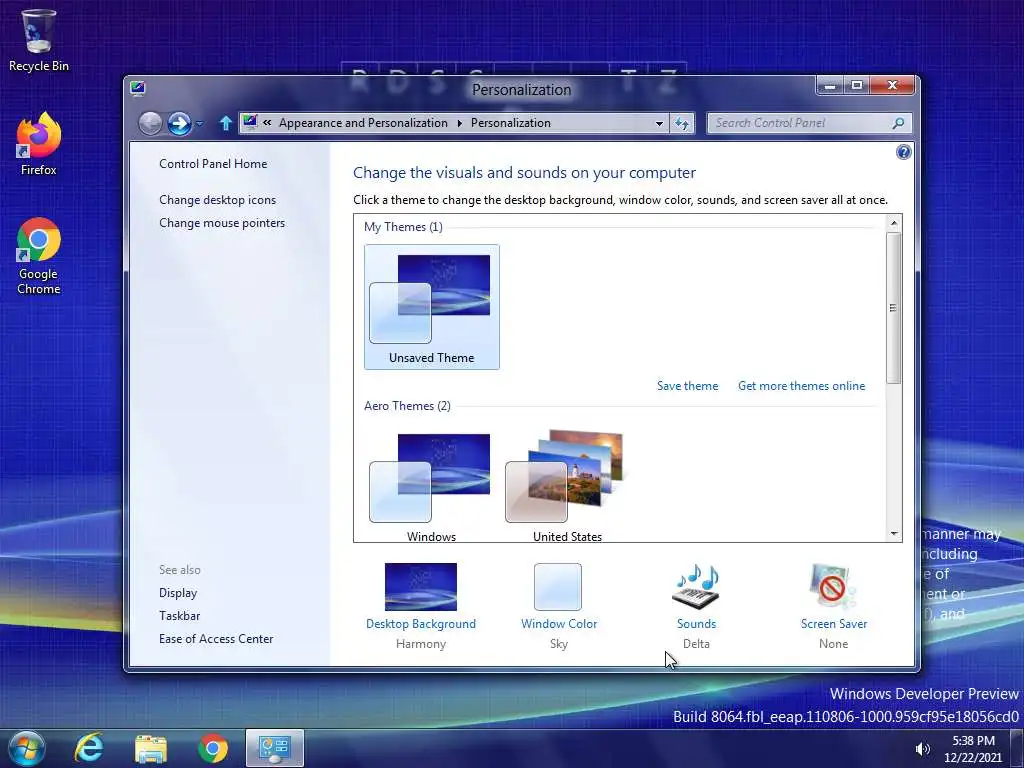Maximize the Personalization window

[857, 86]
